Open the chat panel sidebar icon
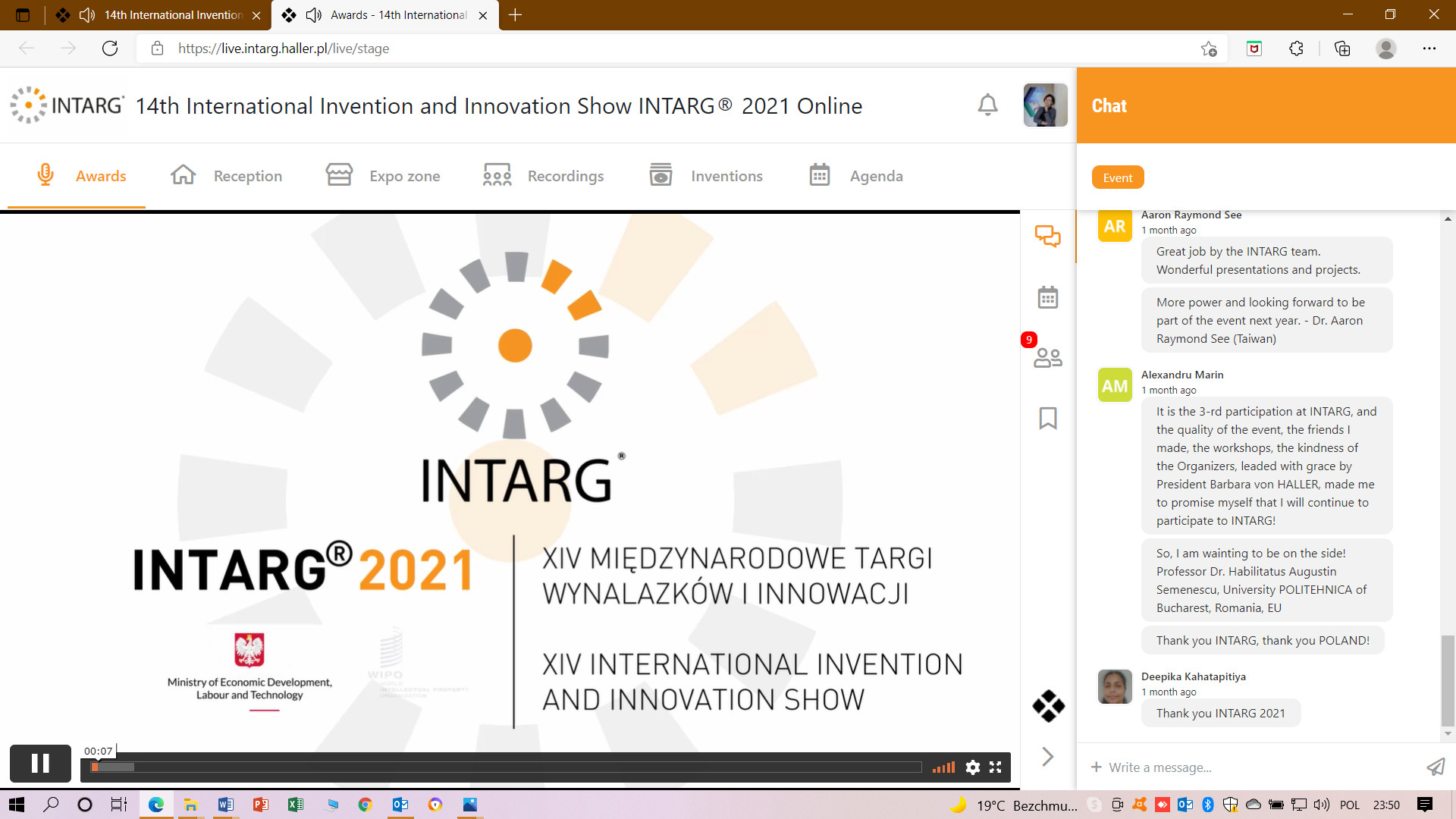Viewport: 1456px width, 819px height. pyautogui.click(x=1048, y=236)
